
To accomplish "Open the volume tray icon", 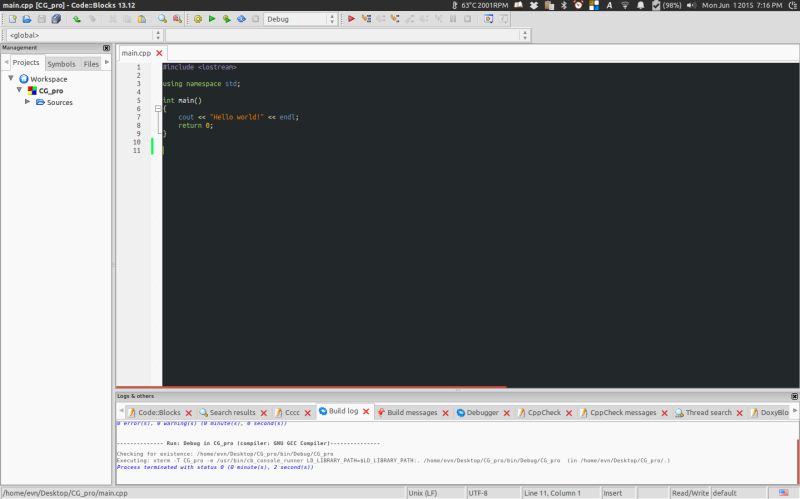I will point(691,5).
